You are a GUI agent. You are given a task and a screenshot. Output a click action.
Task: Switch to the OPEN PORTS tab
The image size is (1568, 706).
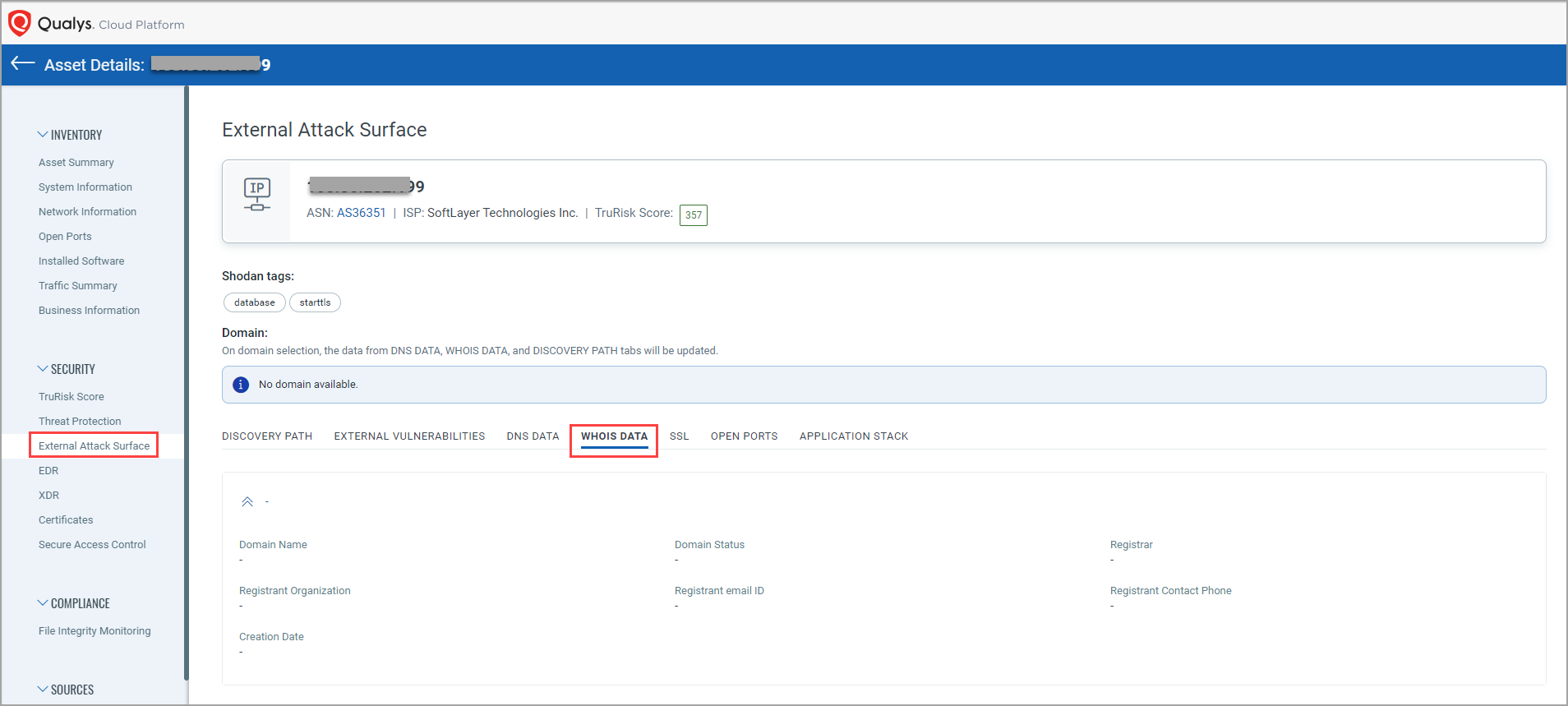[x=744, y=436]
